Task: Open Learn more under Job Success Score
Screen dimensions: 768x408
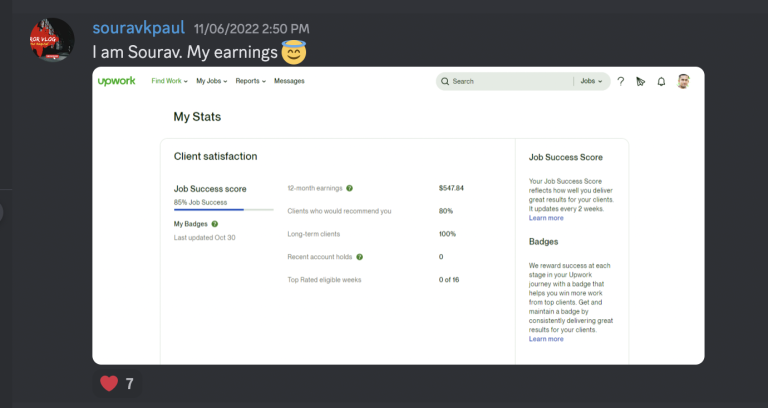Action: tap(546, 218)
